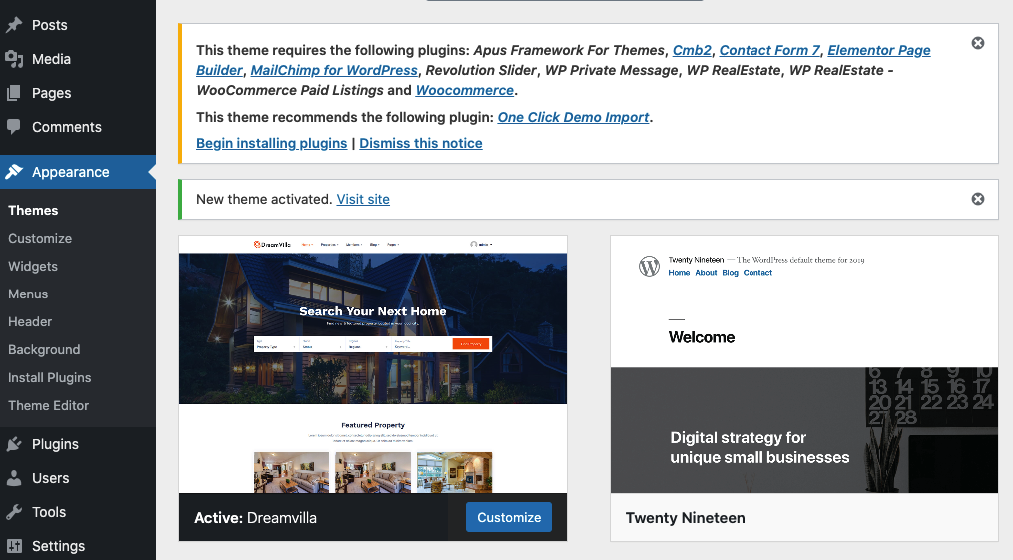Open the One Click Demo Import link

pos(573,117)
